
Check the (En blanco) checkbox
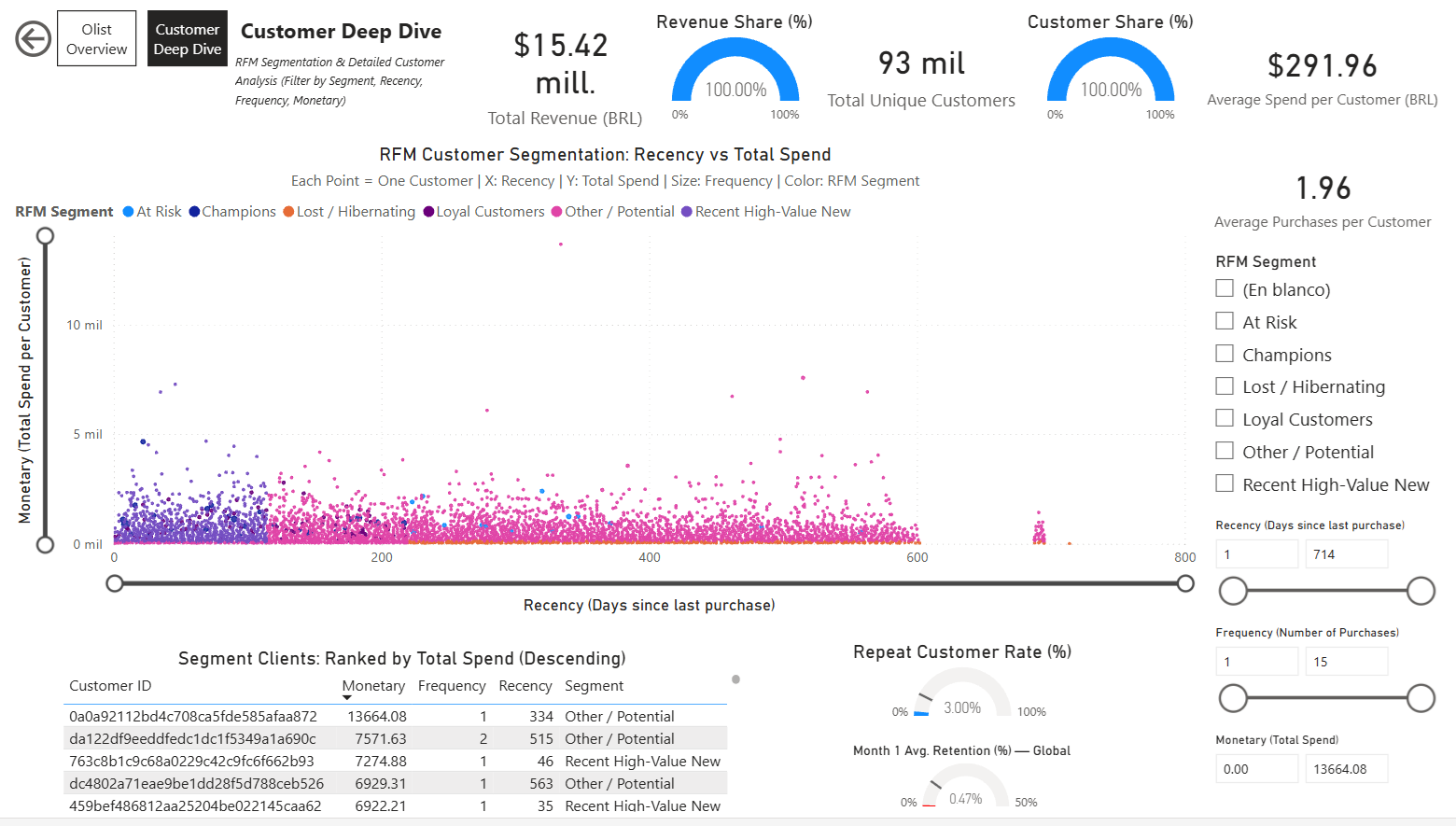click(x=1225, y=288)
